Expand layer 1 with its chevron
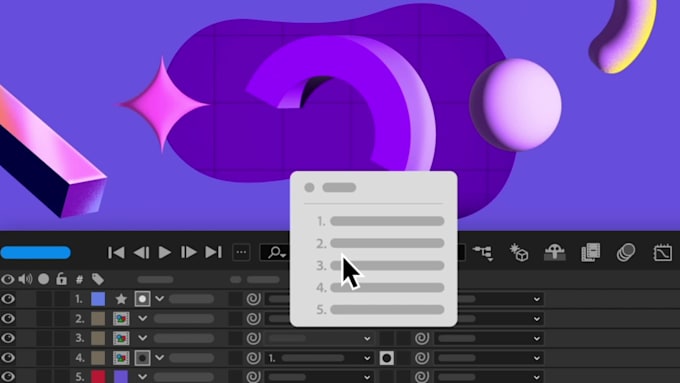 [160, 298]
